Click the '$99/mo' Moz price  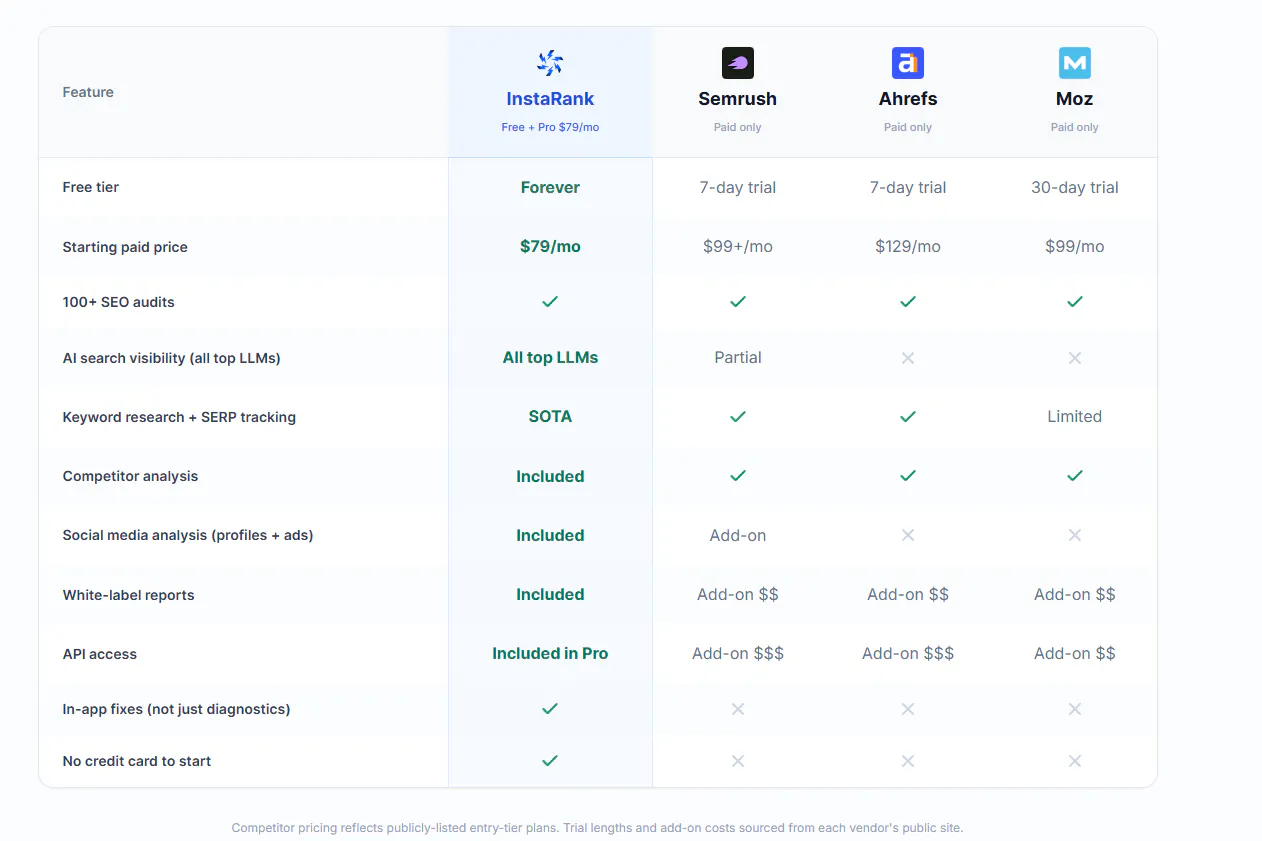click(1075, 246)
